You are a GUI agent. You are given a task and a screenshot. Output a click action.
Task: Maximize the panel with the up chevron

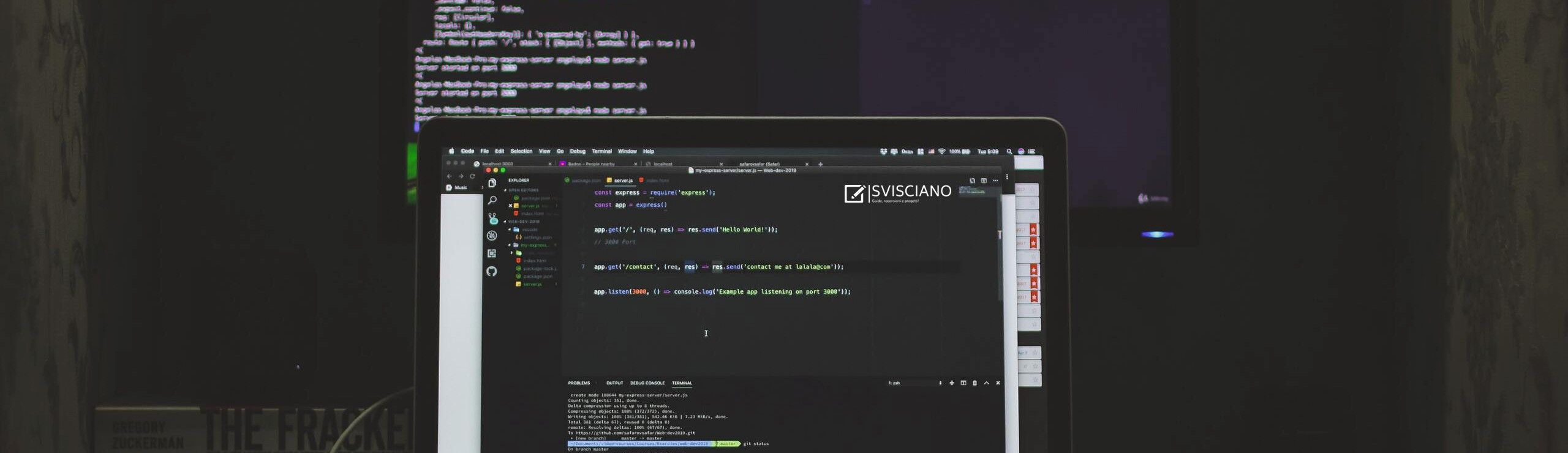[x=986, y=383]
